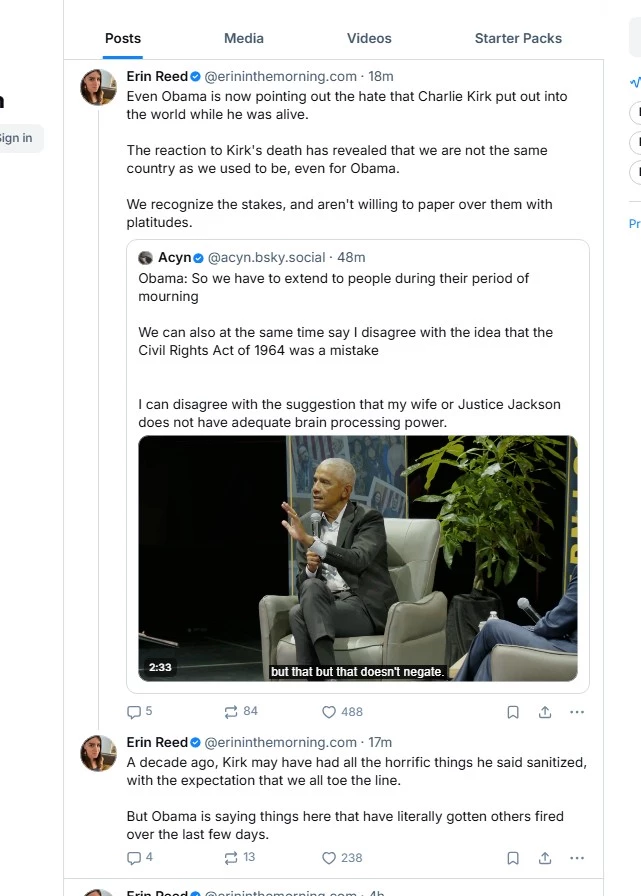Go to the Starter Packs tab
The width and height of the screenshot is (641, 896).
coord(518,38)
